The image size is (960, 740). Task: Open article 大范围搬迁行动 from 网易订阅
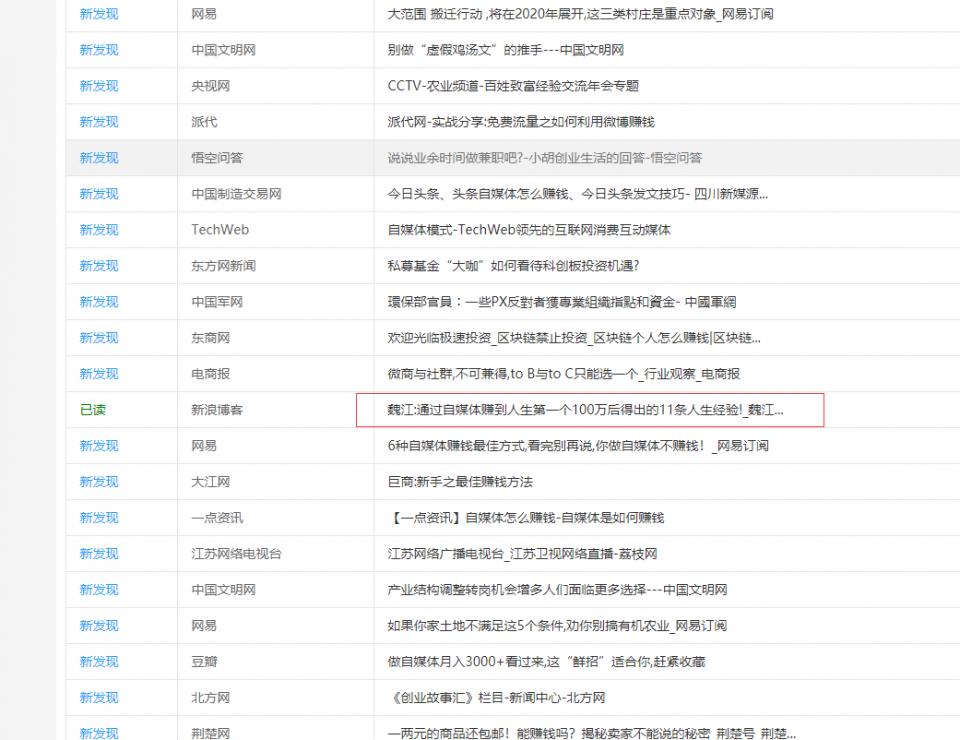click(x=580, y=14)
